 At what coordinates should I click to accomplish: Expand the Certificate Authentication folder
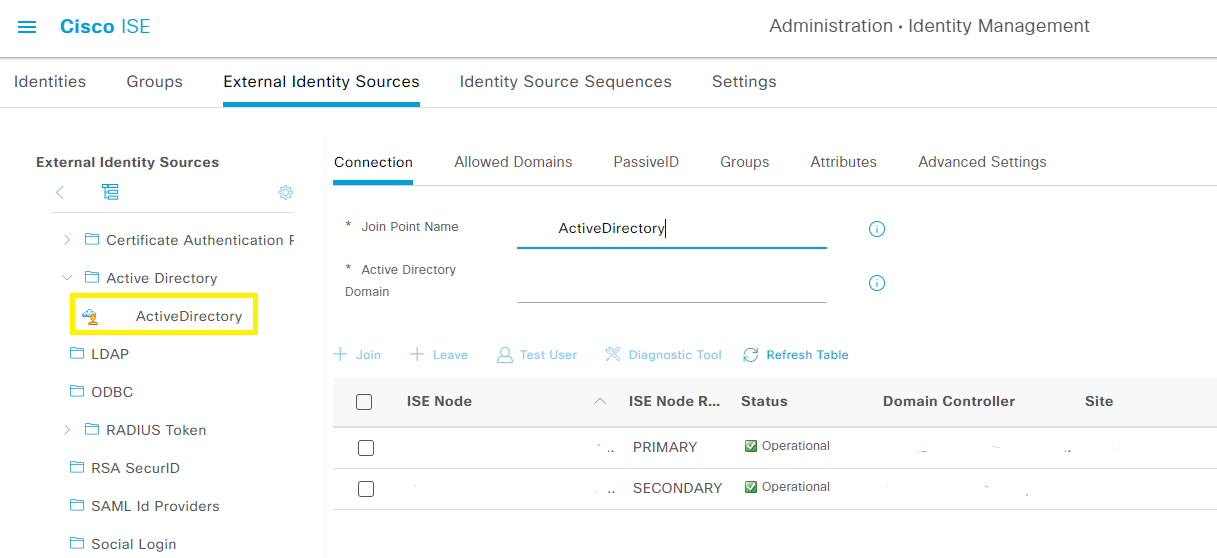pos(67,240)
